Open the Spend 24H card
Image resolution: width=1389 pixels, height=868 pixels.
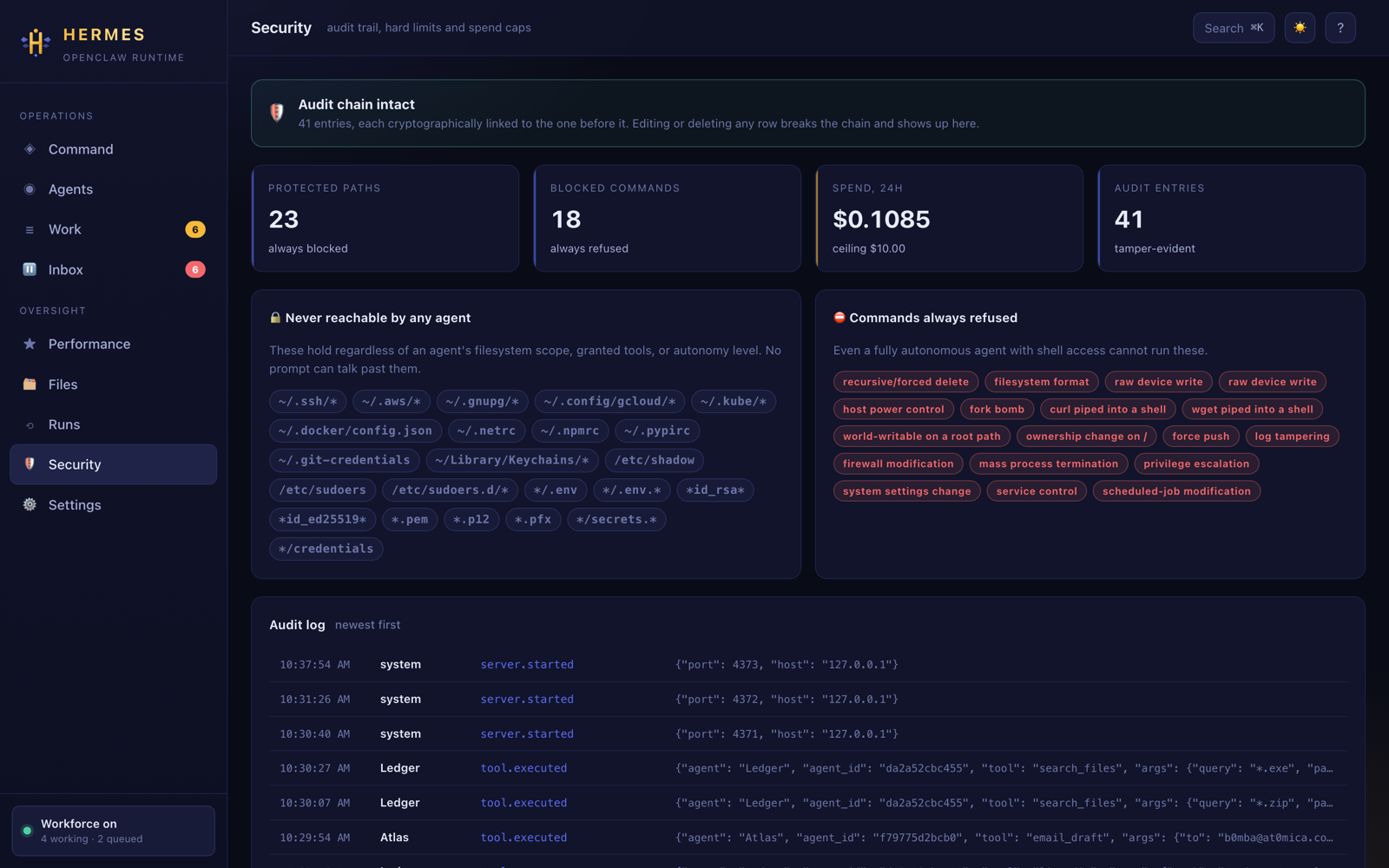pos(950,219)
